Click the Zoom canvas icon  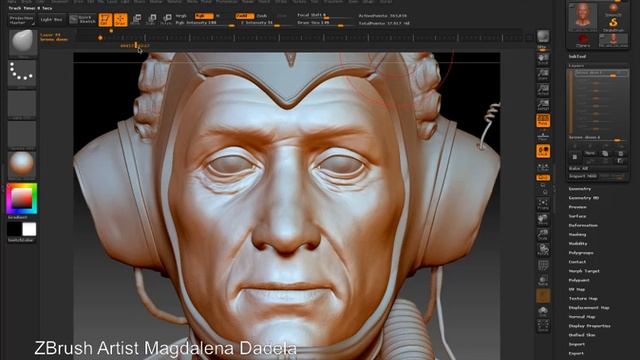tap(543, 74)
